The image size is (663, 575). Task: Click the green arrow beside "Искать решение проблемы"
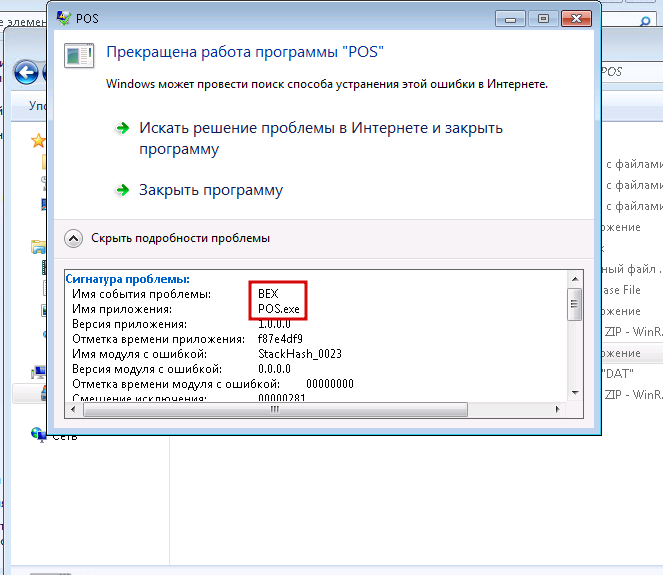(123, 128)
